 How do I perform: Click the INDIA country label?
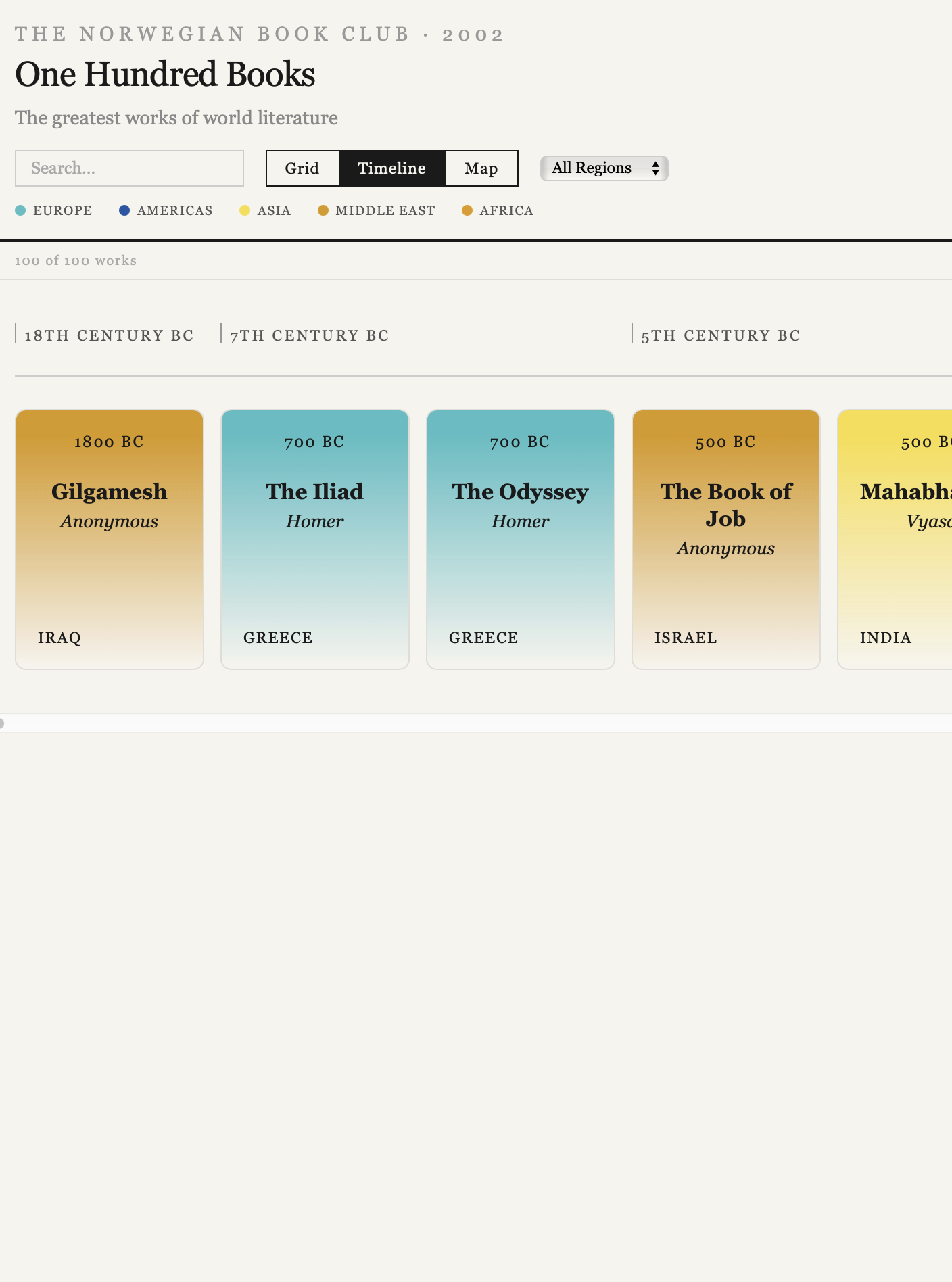point(886,638)
